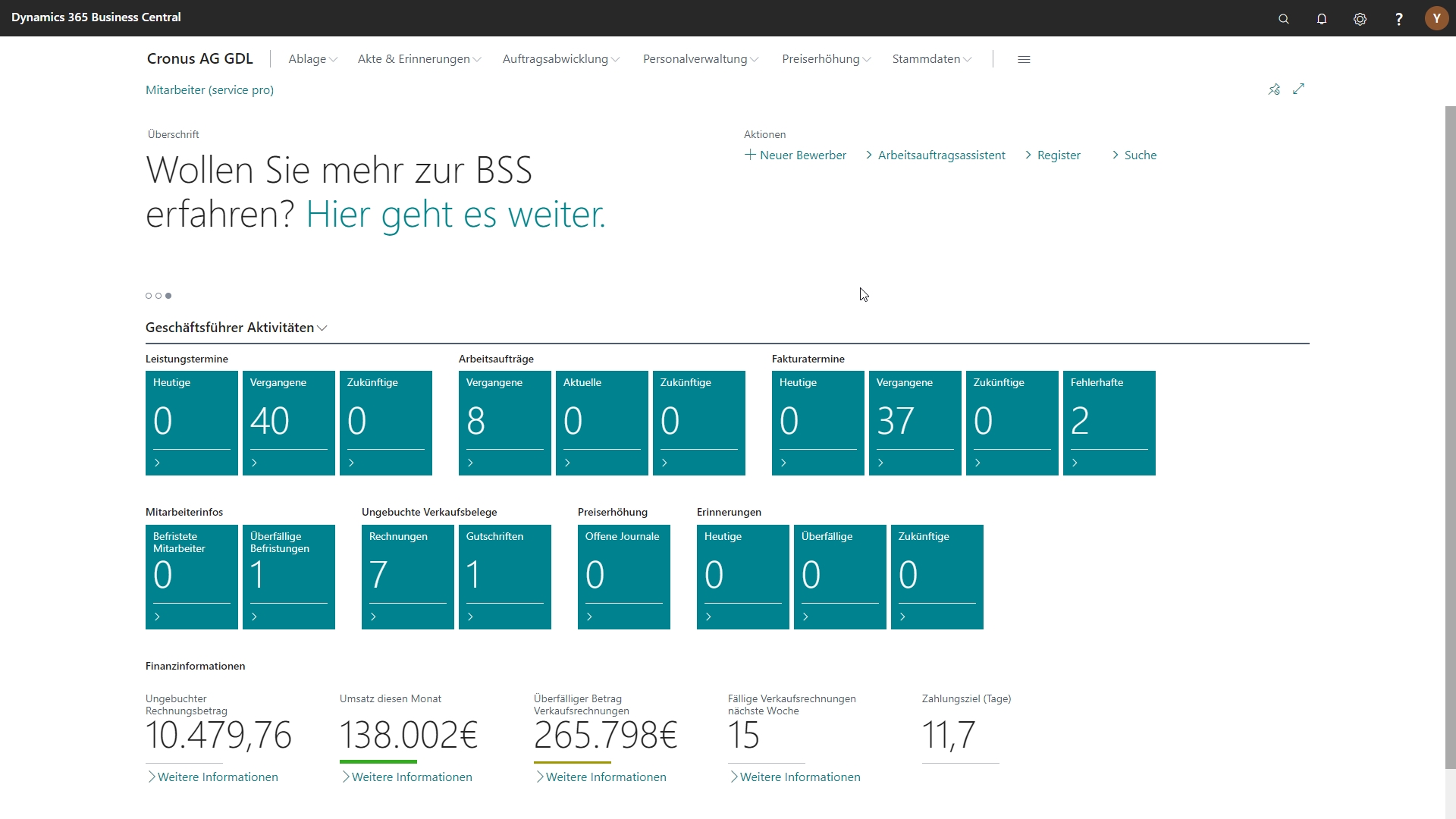The width and height of the screenshot is (1456, 819).
Task: Select the third headline carousel dot
Action: coord(168,296)
